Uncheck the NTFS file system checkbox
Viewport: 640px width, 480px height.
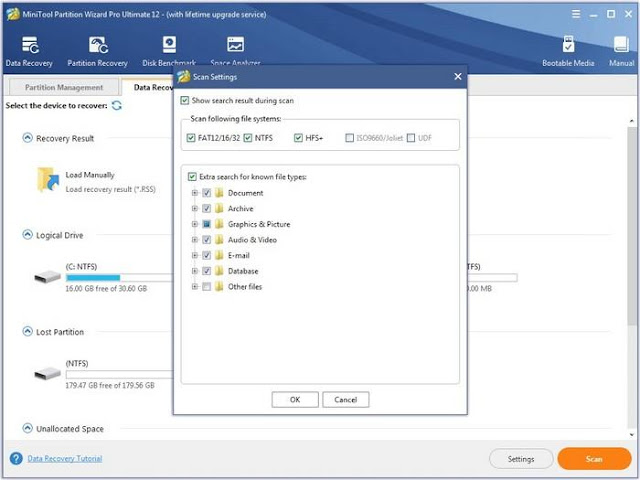[248, 138]
